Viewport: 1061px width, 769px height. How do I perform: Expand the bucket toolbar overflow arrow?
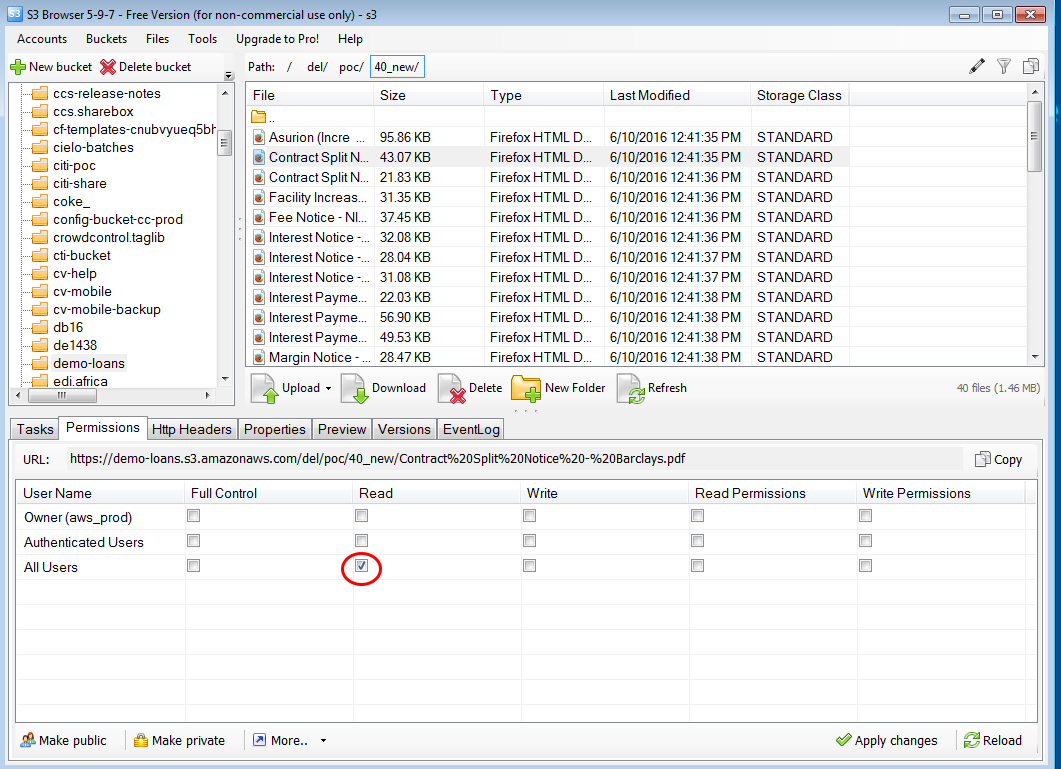coord(229,75)
